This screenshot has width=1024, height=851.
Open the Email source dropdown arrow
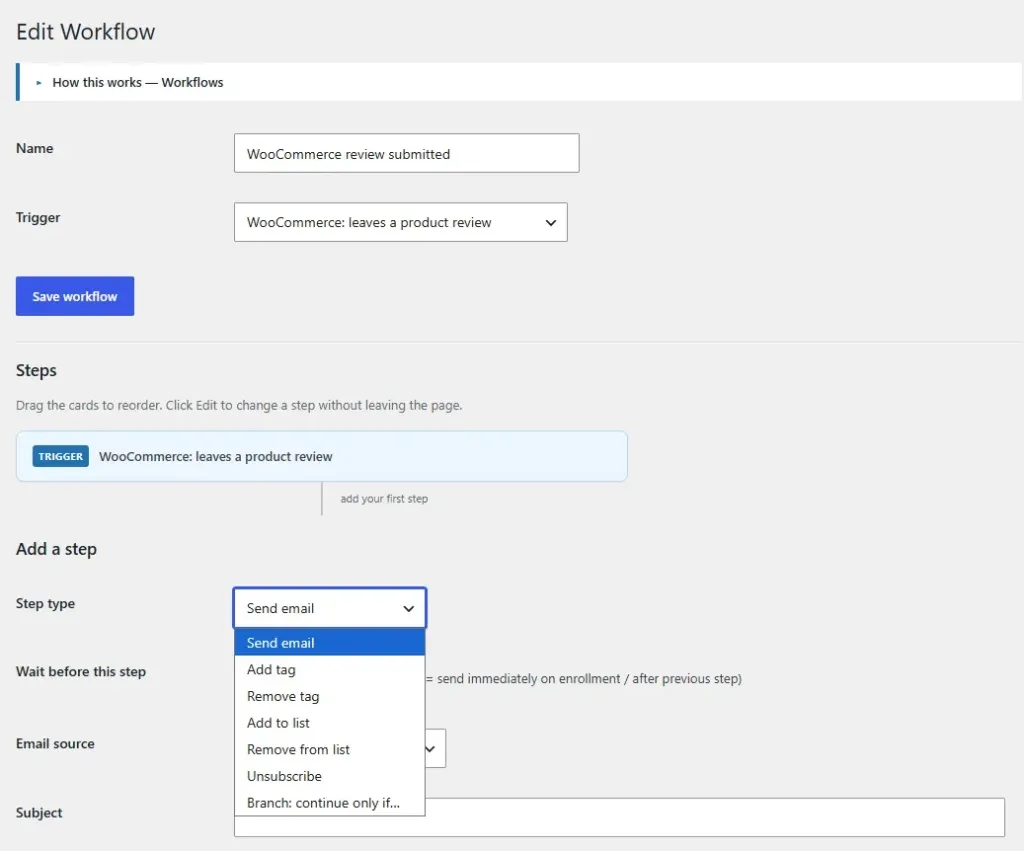(x=431, y=748)
